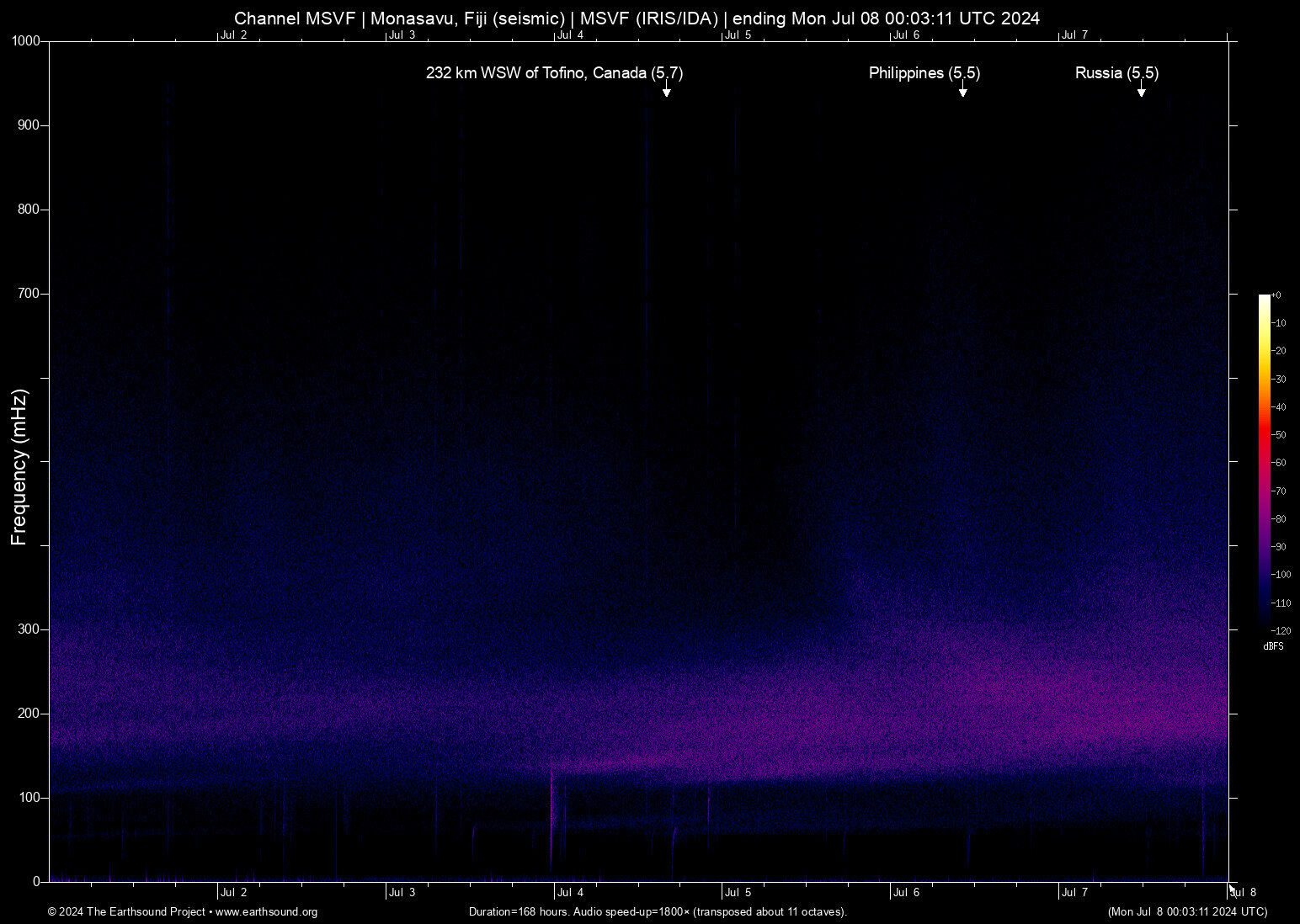
Task: Click the Earthsound Project copyright text
Action: (126, 912)
